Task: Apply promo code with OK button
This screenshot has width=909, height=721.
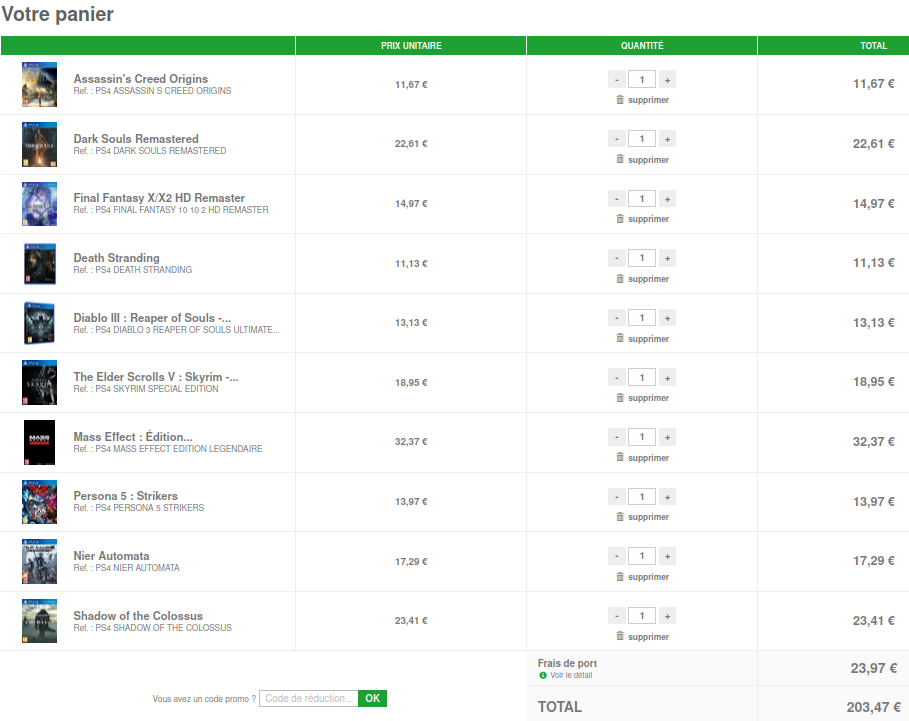Action: click(x=372, y=698)
